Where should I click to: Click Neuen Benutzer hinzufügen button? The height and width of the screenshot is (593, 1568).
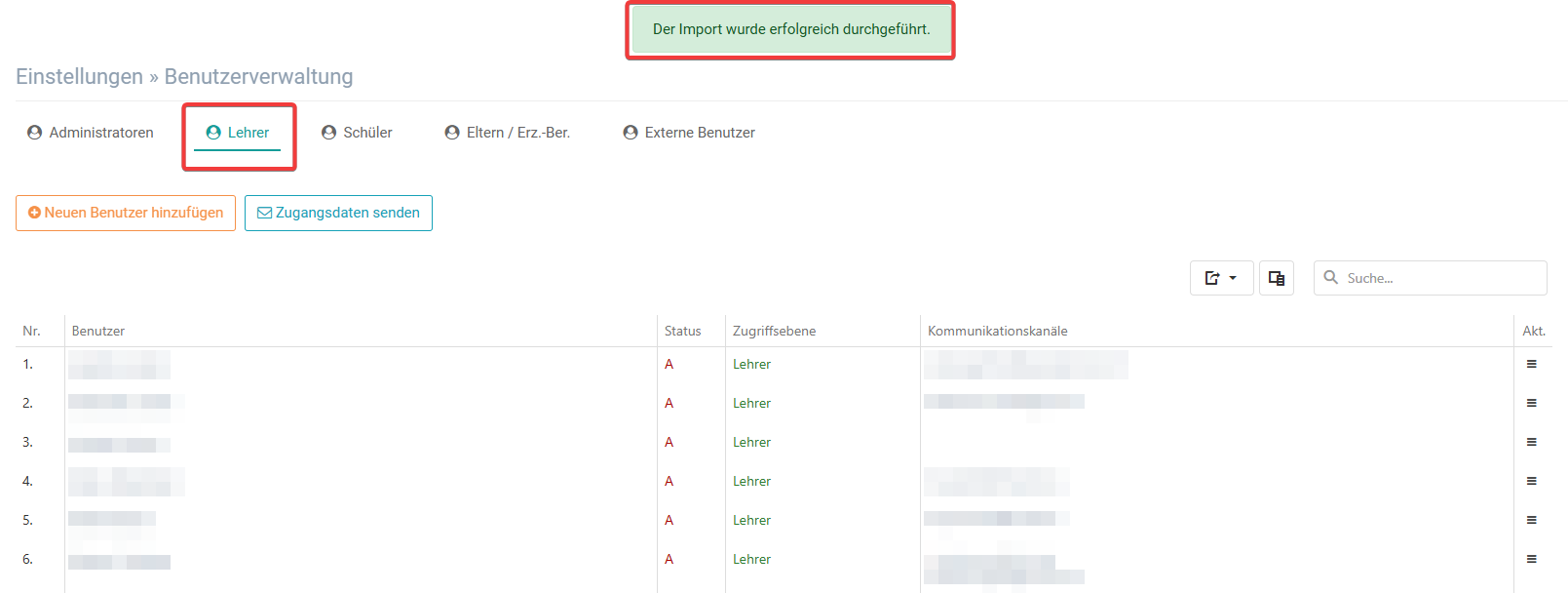[126, 213]
